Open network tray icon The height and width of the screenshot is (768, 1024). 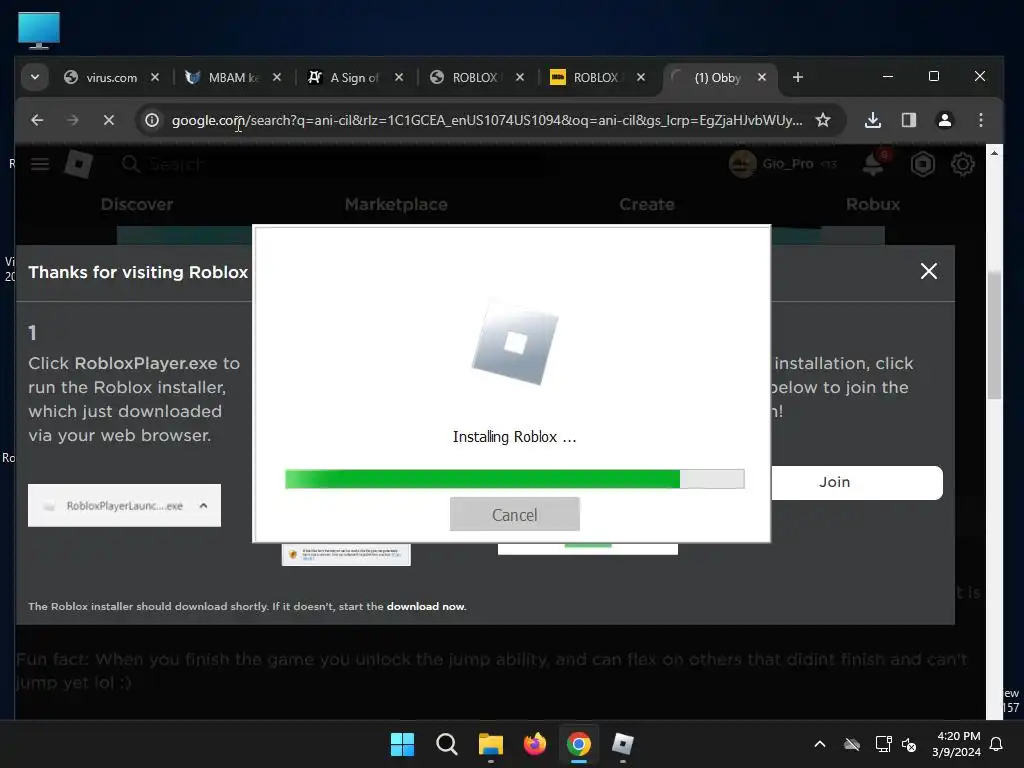click(x=883, y=744)
